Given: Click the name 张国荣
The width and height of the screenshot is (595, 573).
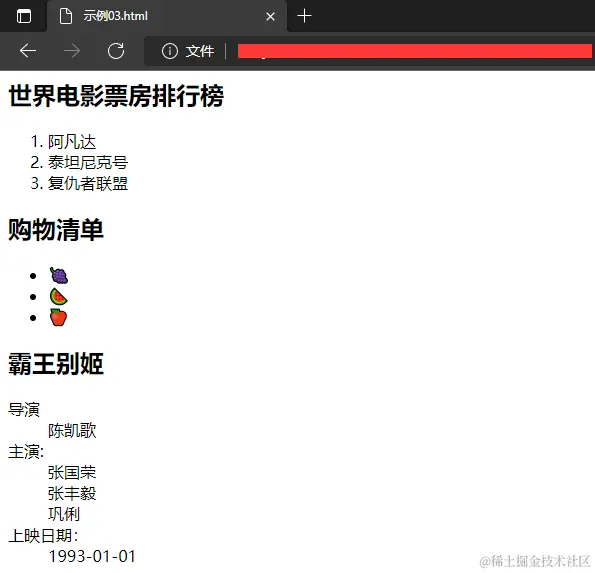Looking at the screenshot, I should (72, 473).
